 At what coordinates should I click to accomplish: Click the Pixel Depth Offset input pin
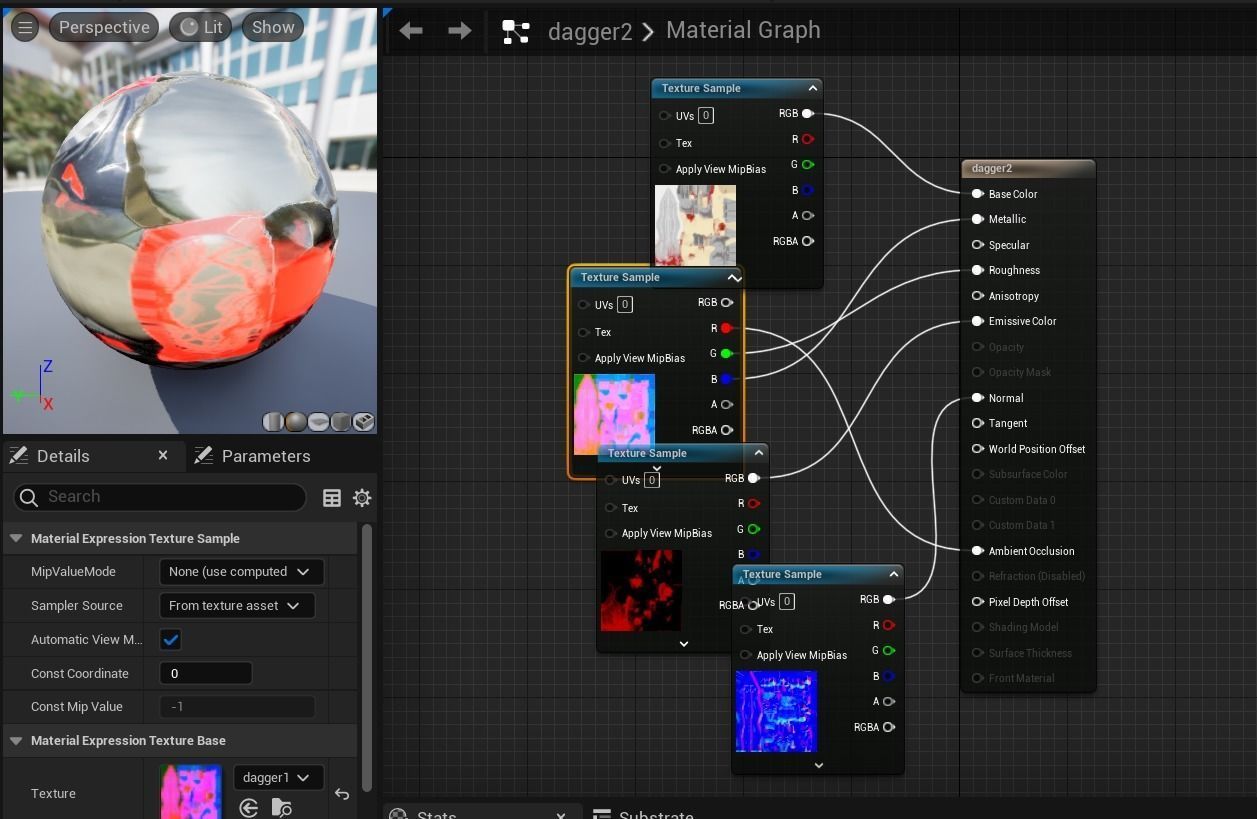click(978, 602)
